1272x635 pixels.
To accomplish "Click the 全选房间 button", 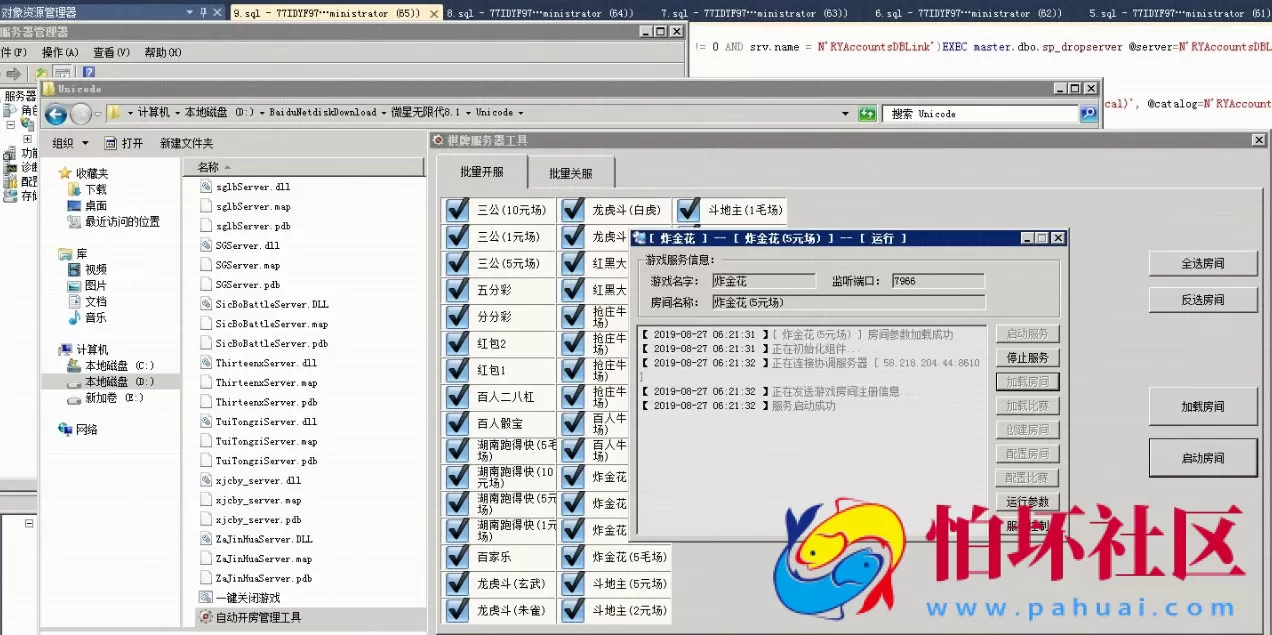I will point(1202,264).
